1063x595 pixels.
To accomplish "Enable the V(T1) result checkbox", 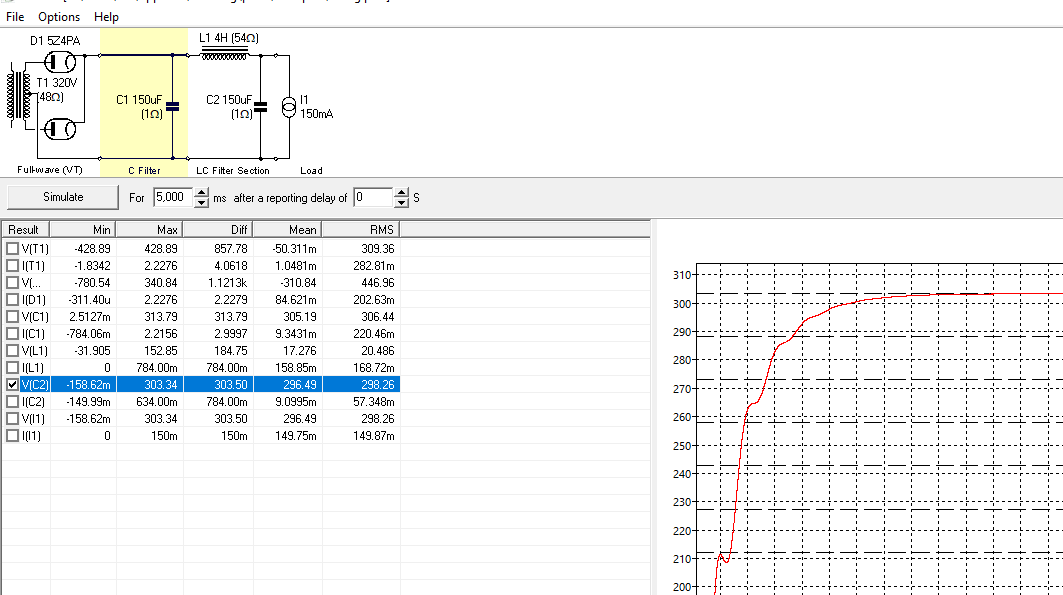I will click(x=12, y=249).
